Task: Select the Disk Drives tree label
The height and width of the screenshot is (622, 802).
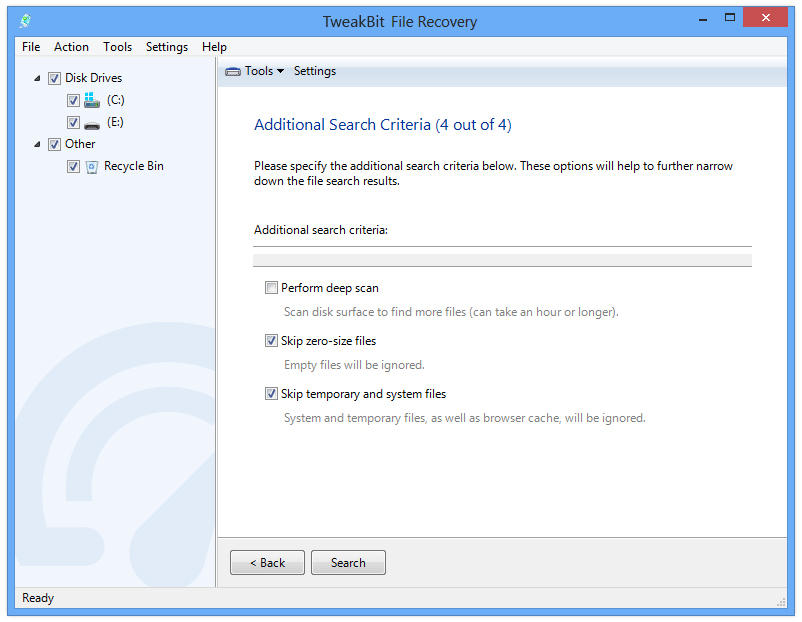Action: tap(94, 78)
